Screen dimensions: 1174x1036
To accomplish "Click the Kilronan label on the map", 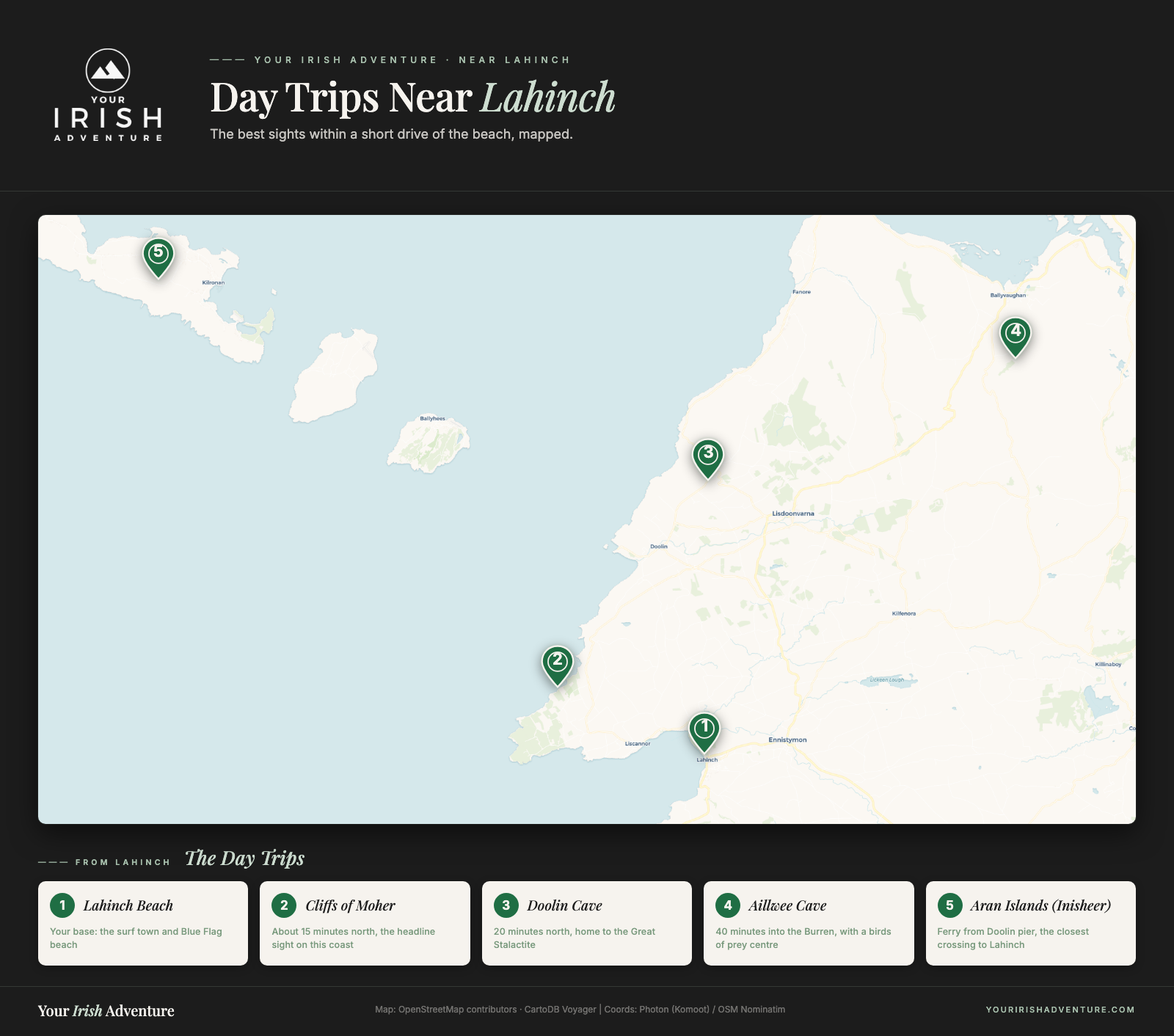I will tap(214, 282).
